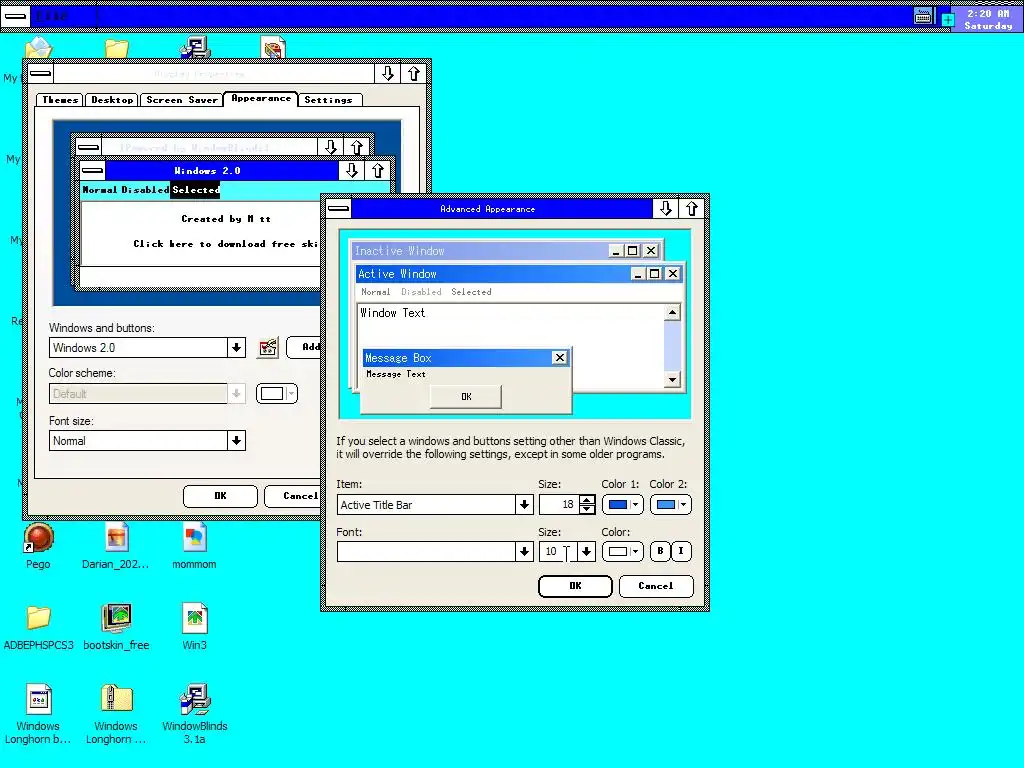
Task: Open the font Size 10 dropdown arrow
Action: [x=586, y=552]
